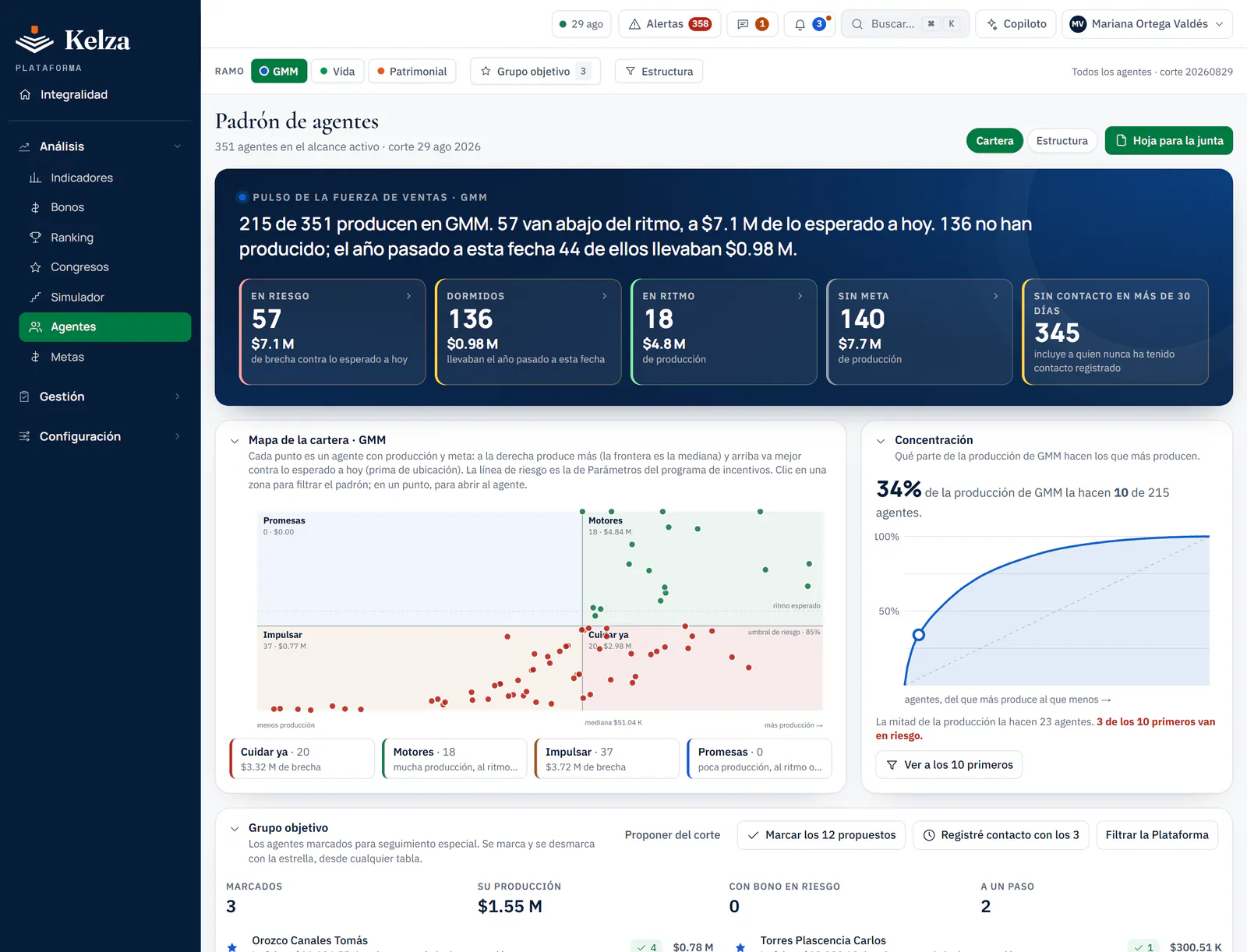The height and width of the screenshot is (952, 1247).
Task: Click Ver a los 10 primeros
Action: point(949,765)
